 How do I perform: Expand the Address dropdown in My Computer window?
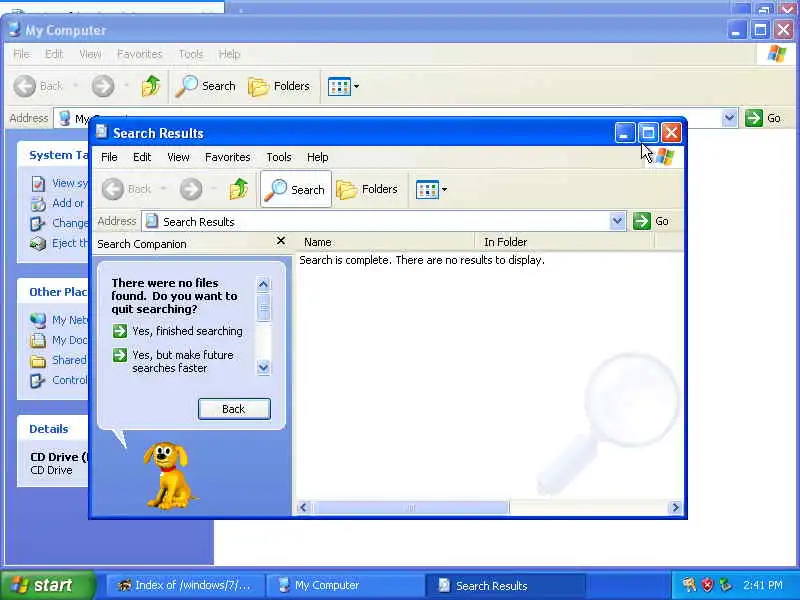click(730, 118)
